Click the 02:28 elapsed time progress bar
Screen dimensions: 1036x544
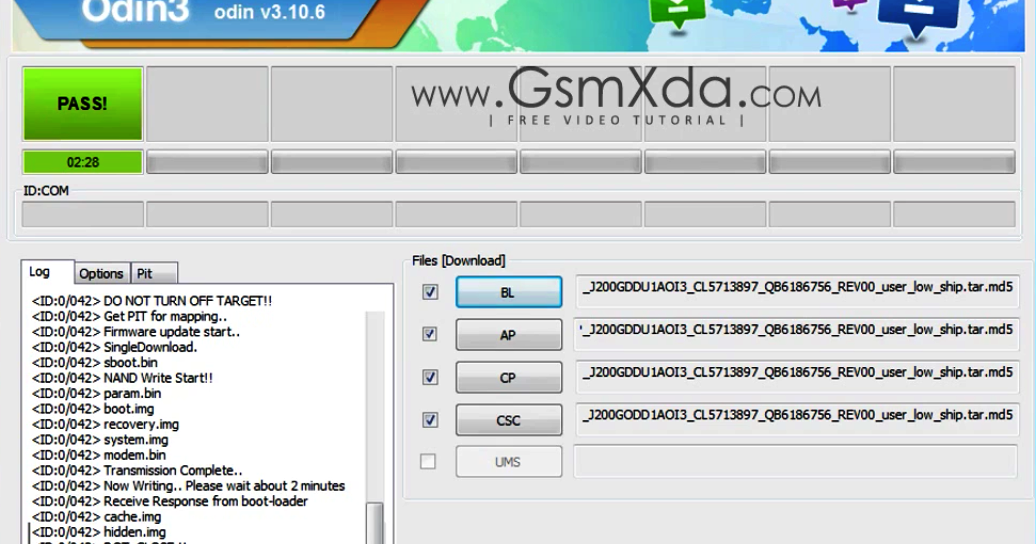coord(83,162)
